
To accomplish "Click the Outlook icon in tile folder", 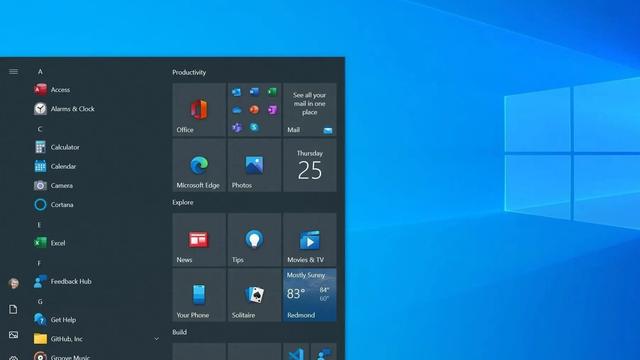I will pos(236,92).
